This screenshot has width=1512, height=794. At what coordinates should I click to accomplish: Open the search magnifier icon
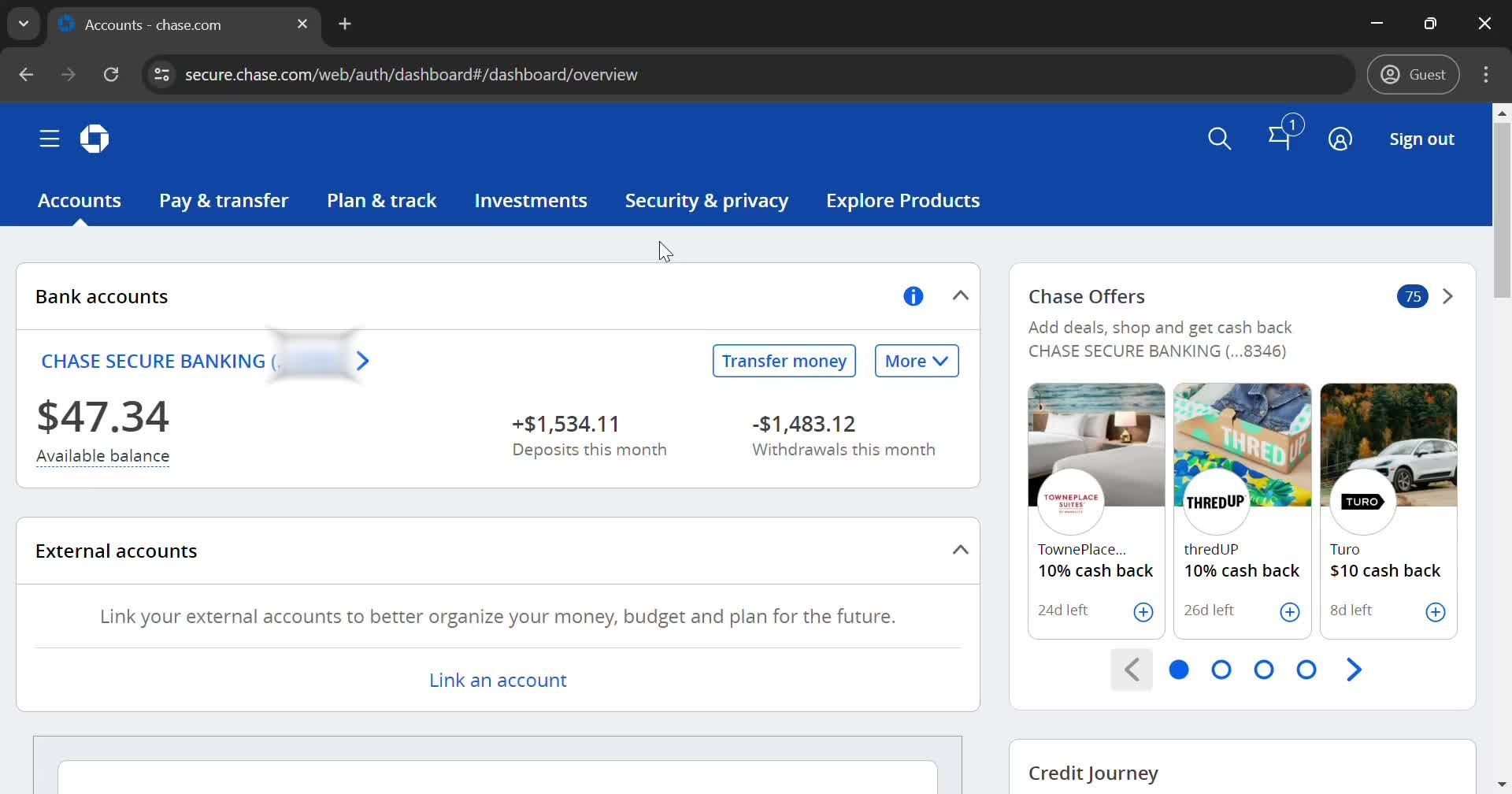pyautogui.click(x=1219, y=139)
